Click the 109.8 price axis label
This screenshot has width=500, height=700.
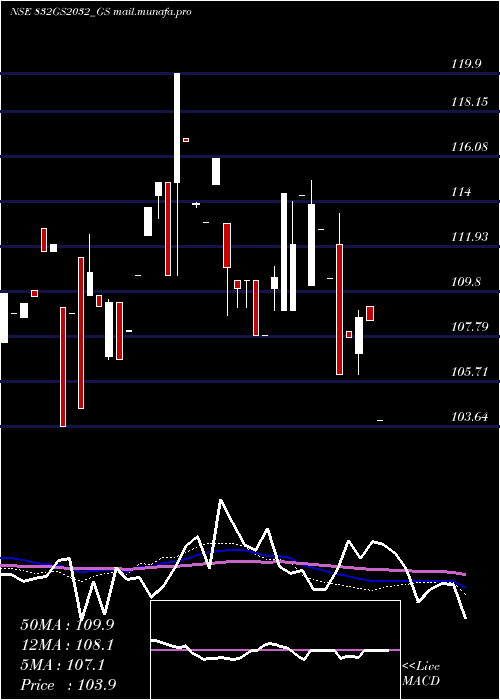466,282
